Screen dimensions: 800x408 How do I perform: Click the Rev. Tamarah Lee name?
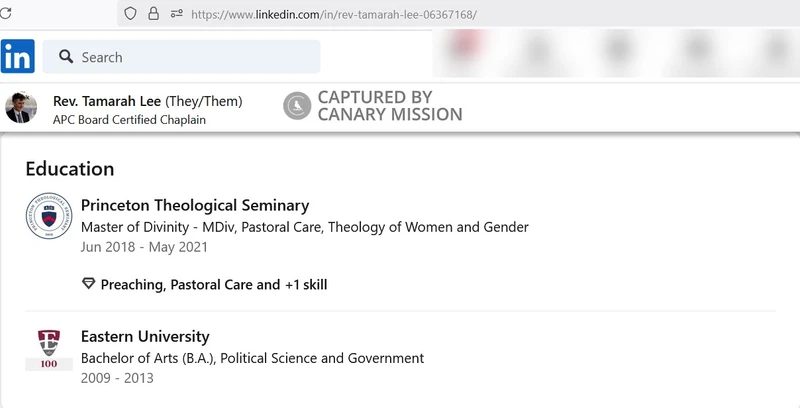[x=107, y=101]
